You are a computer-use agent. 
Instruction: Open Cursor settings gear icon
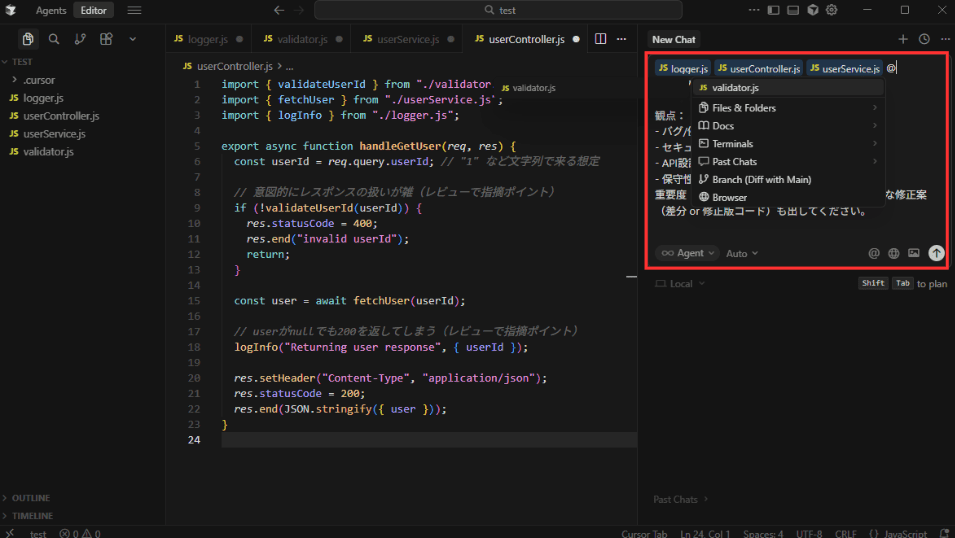tap(831, 10)
